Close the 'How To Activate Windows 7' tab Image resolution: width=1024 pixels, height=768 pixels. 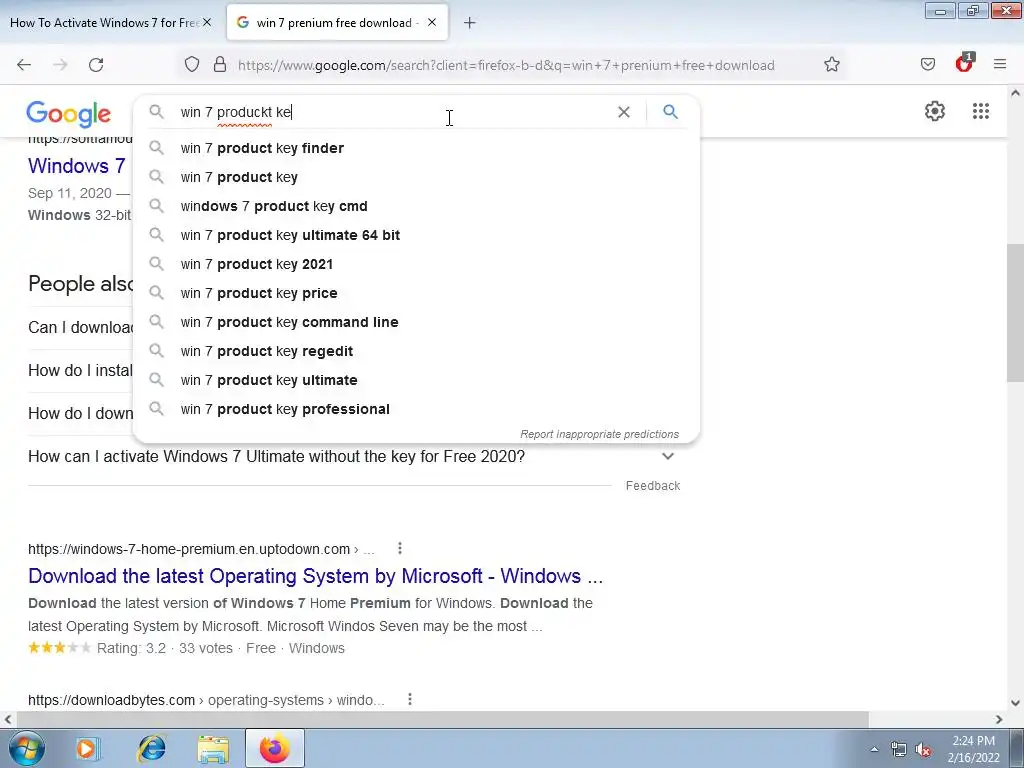(x=207, y=22)
